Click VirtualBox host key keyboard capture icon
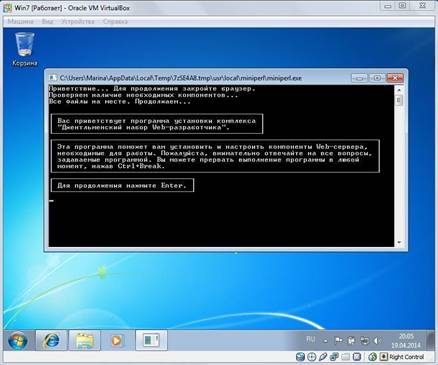Viewport: 438px width, 365px height. 384,357
